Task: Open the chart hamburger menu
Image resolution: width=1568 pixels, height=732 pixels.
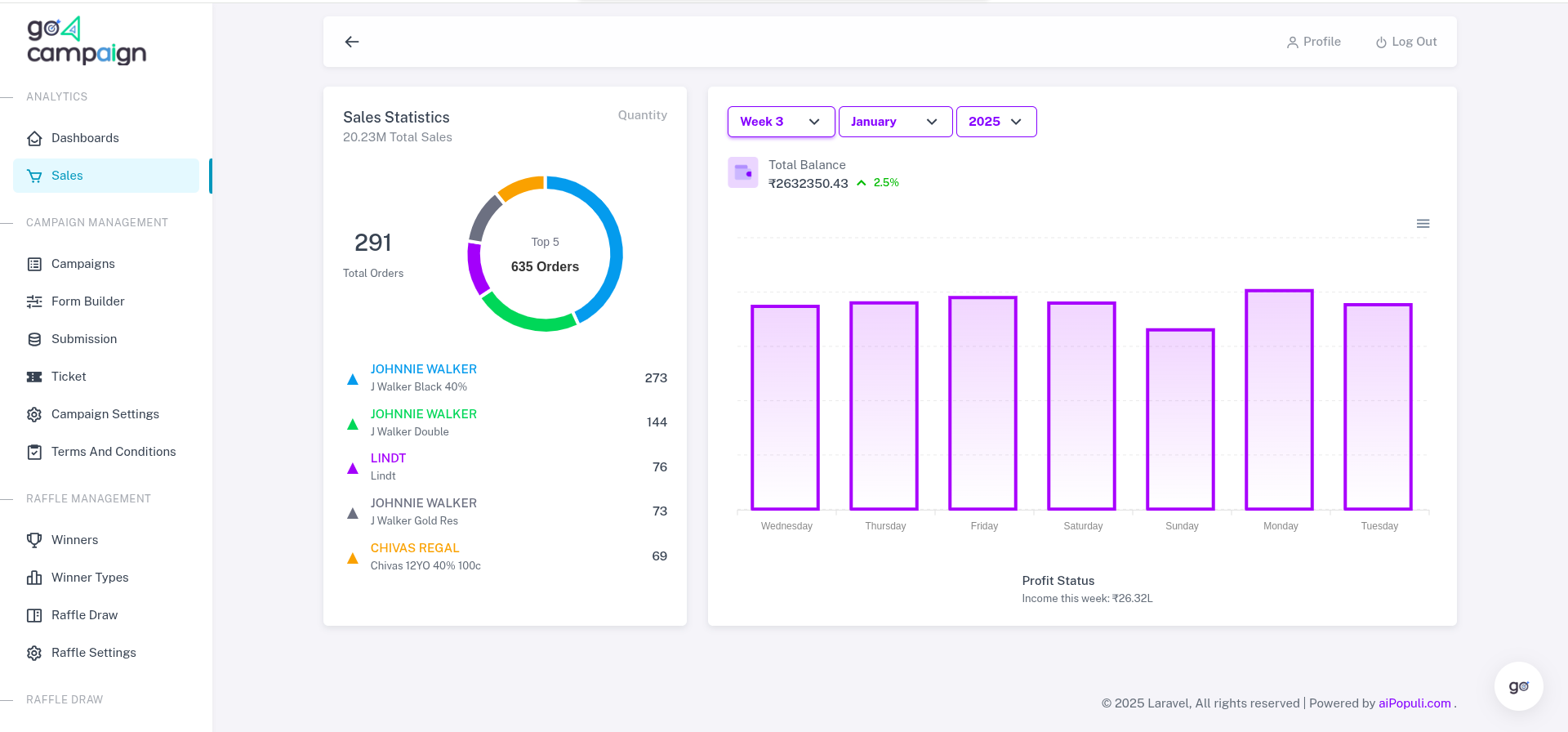Action: coord(1423,224)
